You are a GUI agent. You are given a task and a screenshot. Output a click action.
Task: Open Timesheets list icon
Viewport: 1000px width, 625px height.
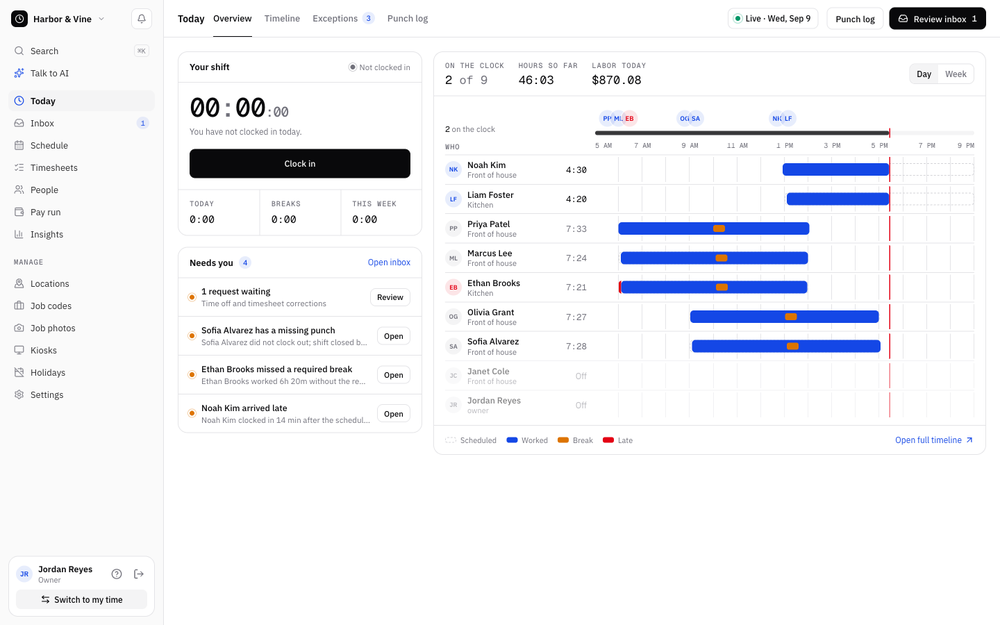19,168
